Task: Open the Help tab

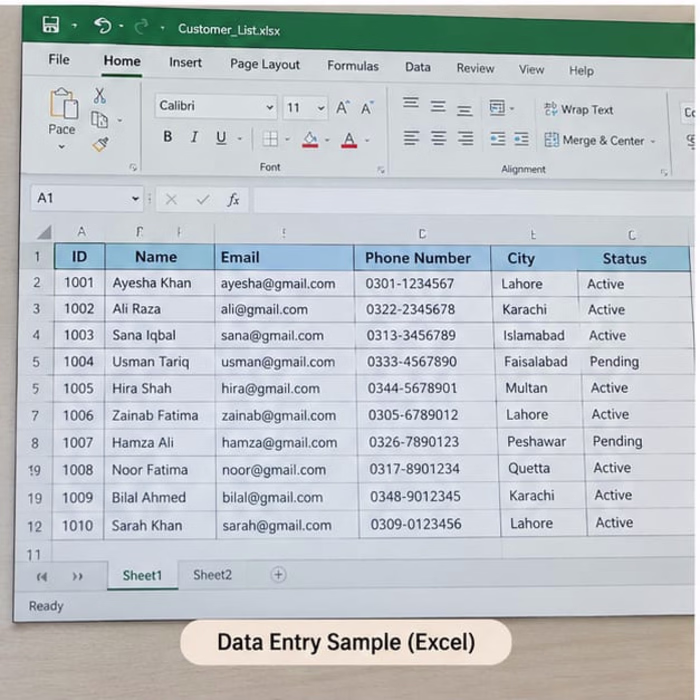Action: (x=581, y=71)
